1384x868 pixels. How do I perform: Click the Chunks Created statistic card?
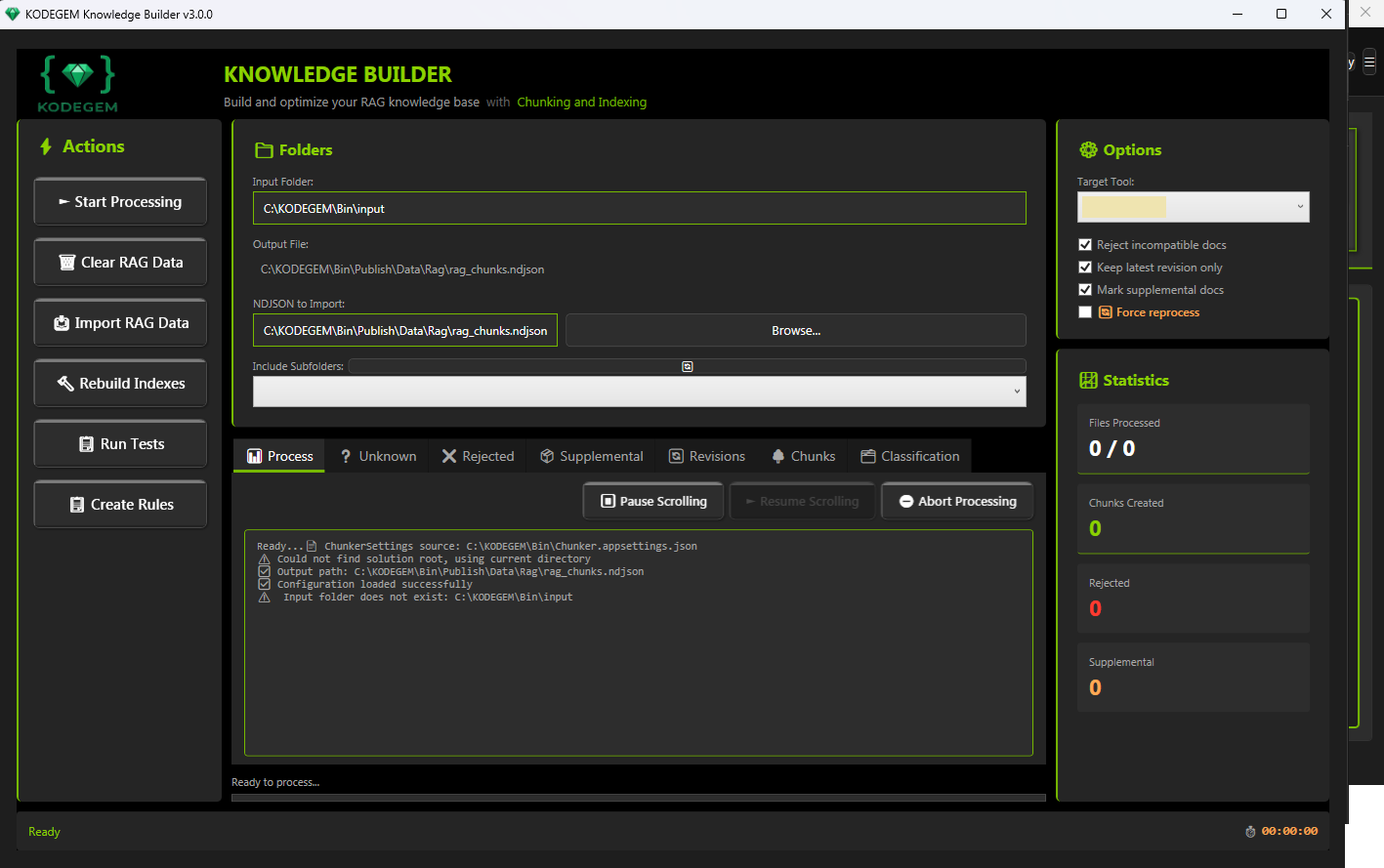tap(1194, 518)
